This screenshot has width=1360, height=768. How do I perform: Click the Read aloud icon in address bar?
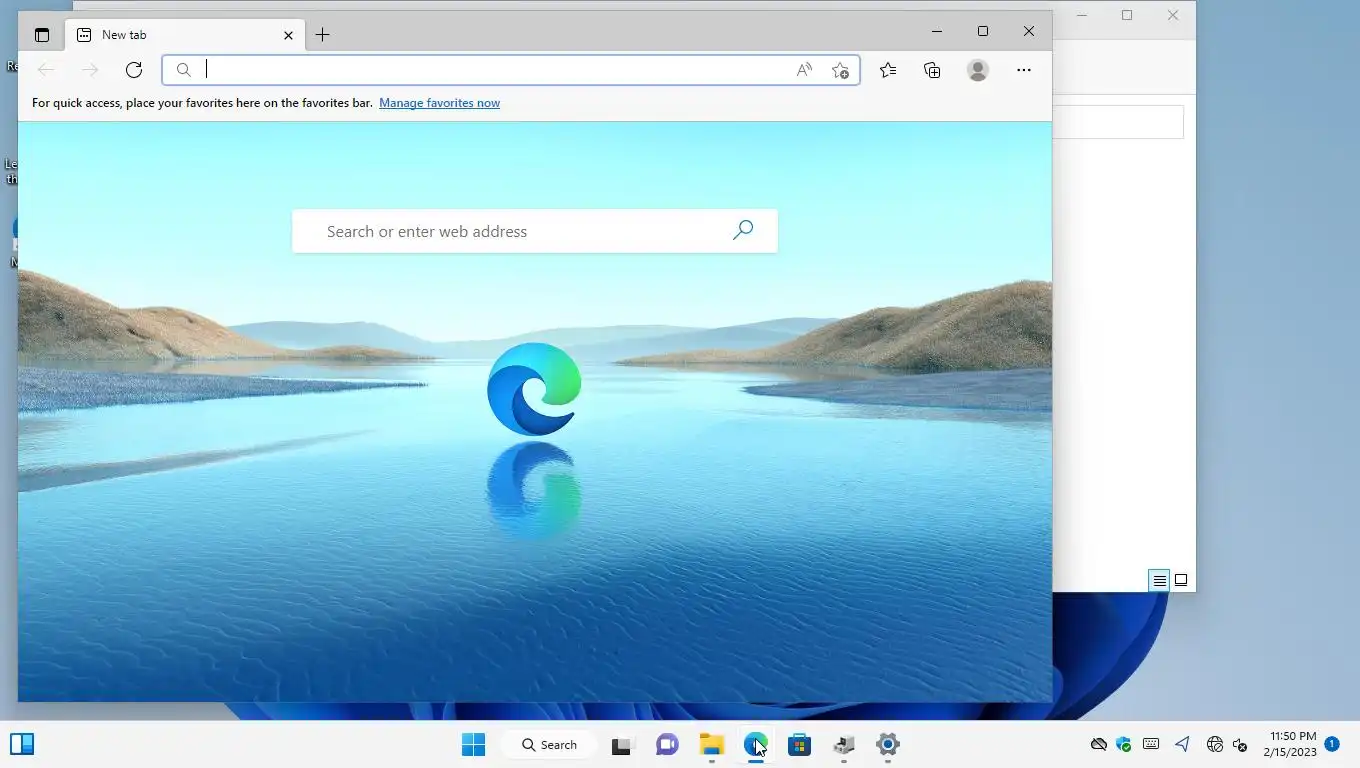point(804,70)
